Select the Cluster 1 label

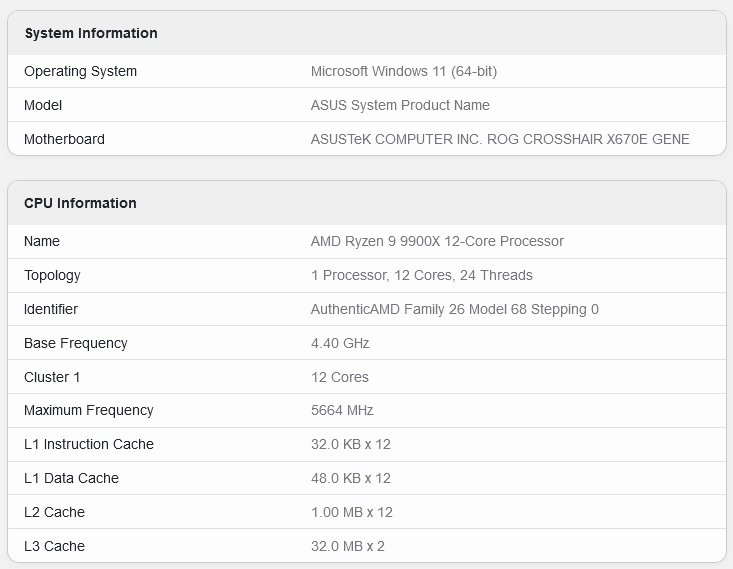[x=52, y=377]
